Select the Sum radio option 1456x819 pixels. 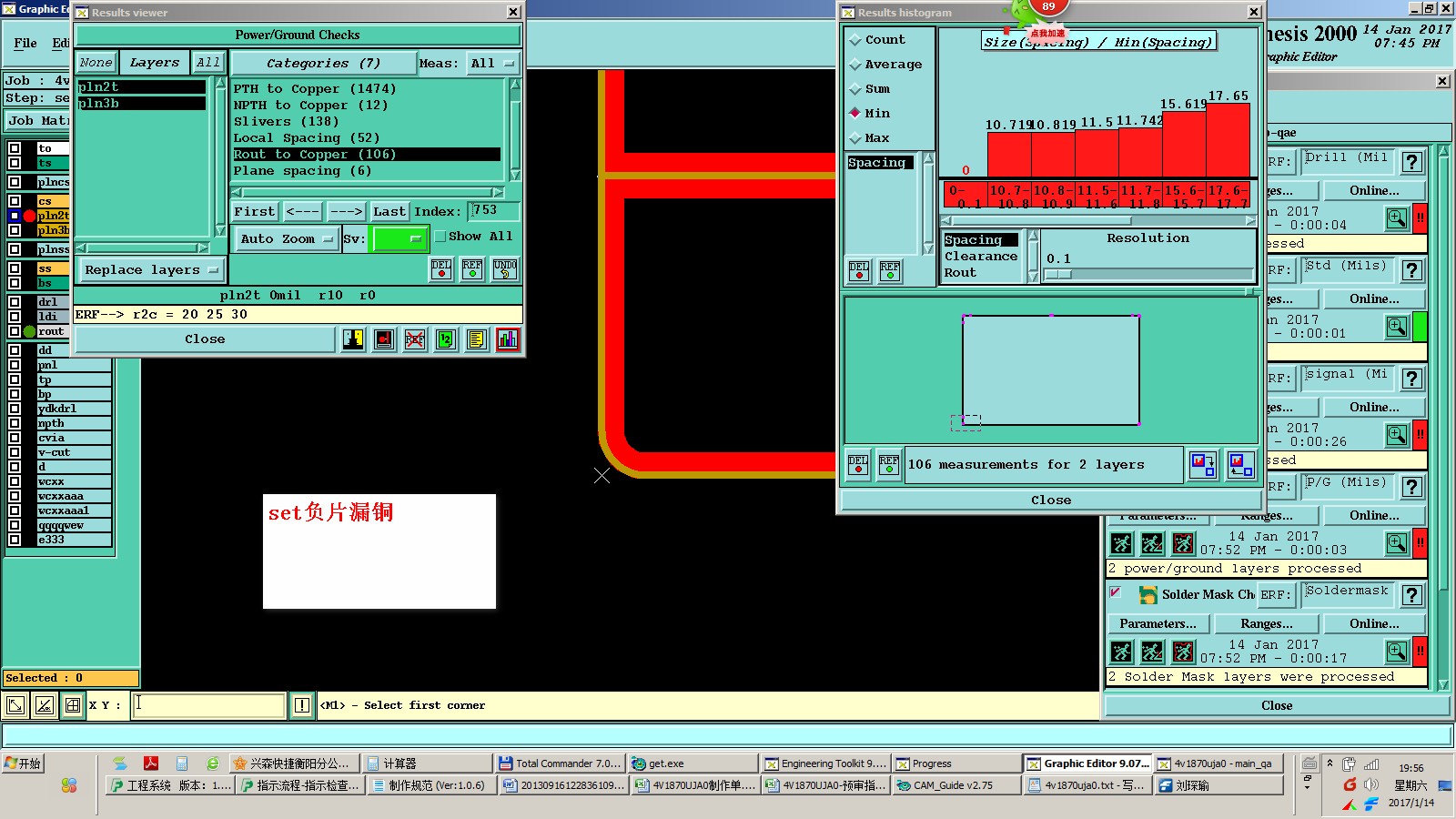pos(855,89)
